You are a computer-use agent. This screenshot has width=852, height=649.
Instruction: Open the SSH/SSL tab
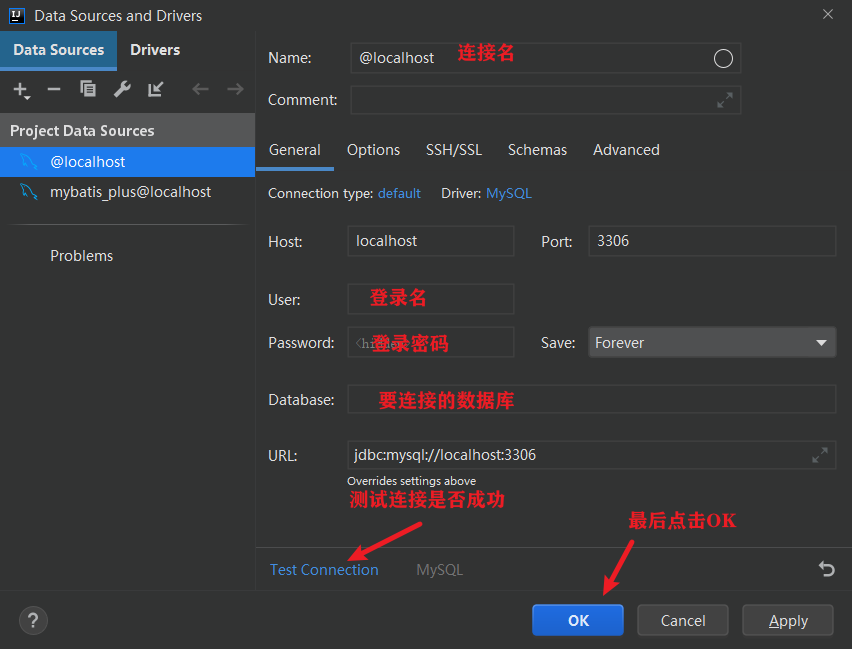(454, 150)
